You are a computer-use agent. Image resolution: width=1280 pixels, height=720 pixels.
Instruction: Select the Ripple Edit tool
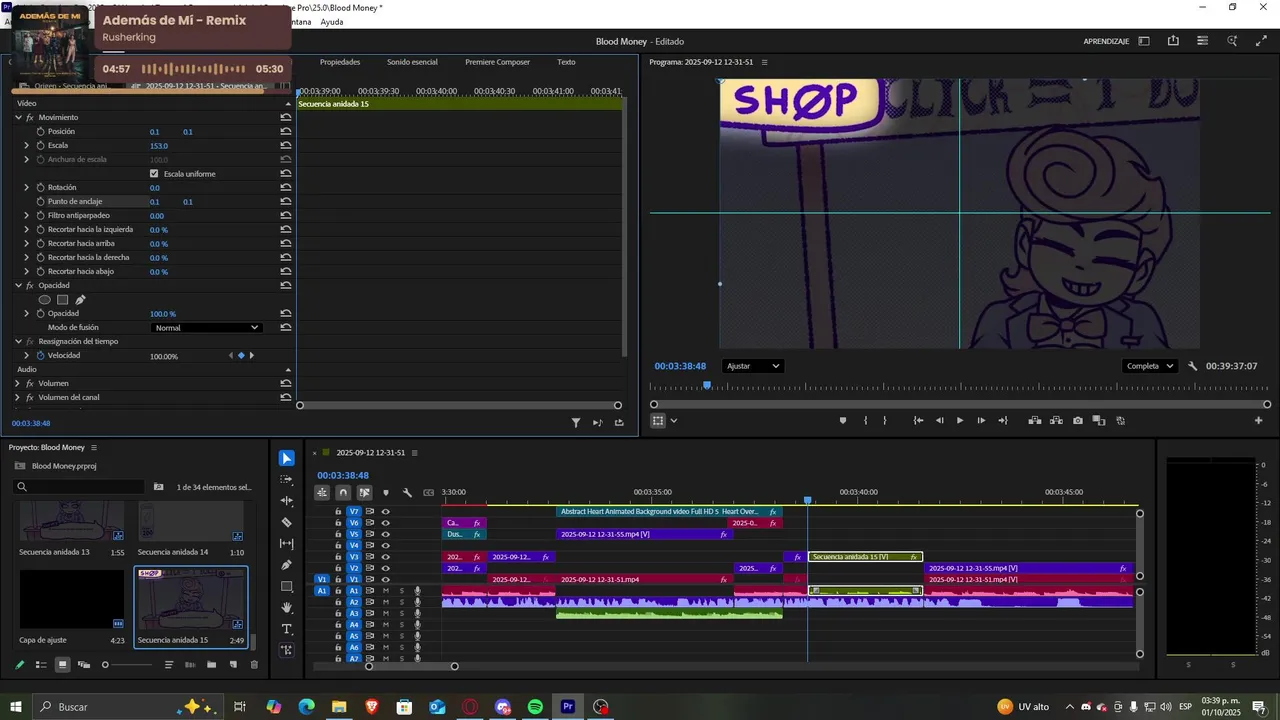pyautogui.click(x=287, y=501)
